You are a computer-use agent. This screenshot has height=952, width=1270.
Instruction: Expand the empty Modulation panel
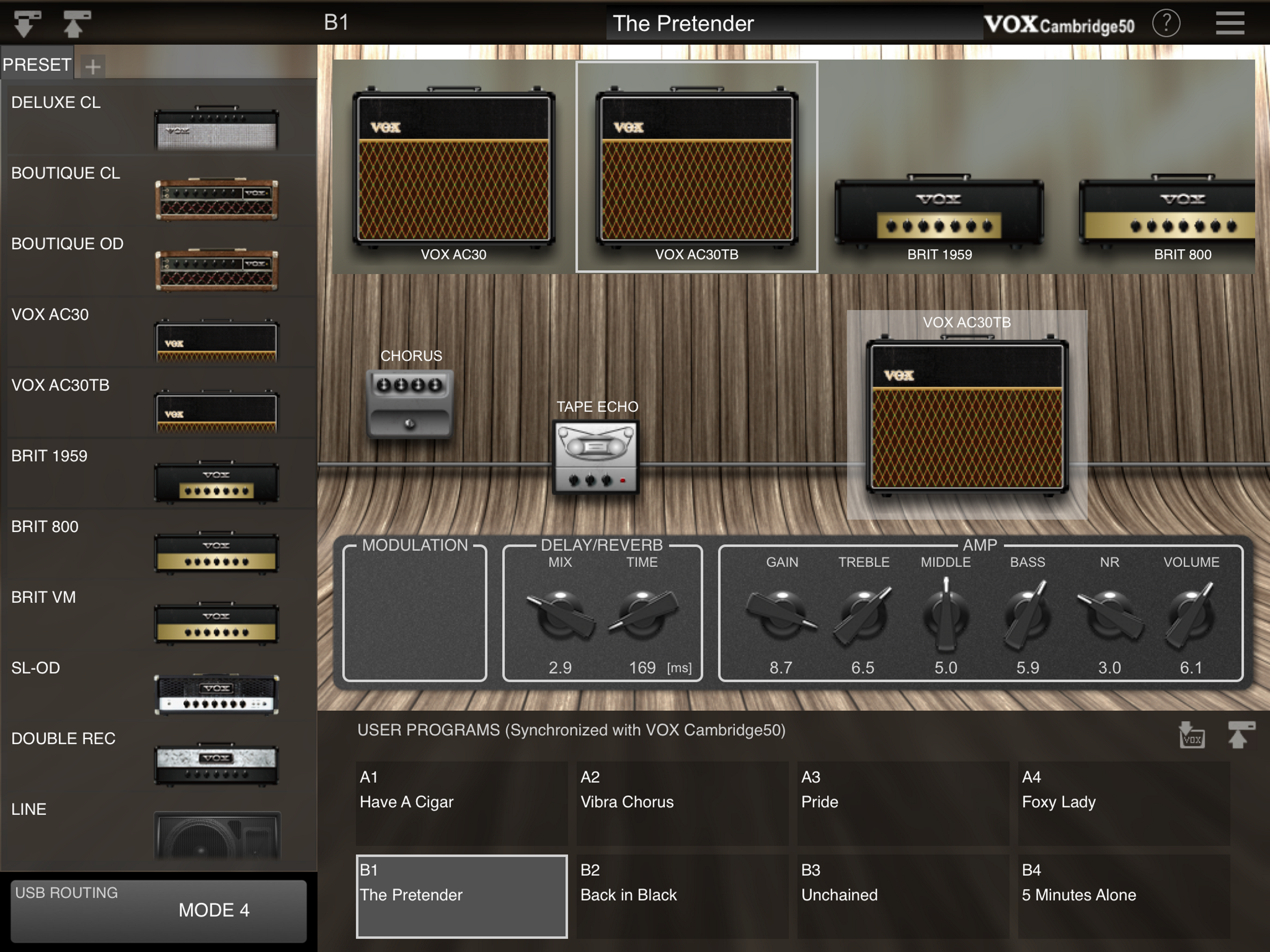tap(415, 613)
